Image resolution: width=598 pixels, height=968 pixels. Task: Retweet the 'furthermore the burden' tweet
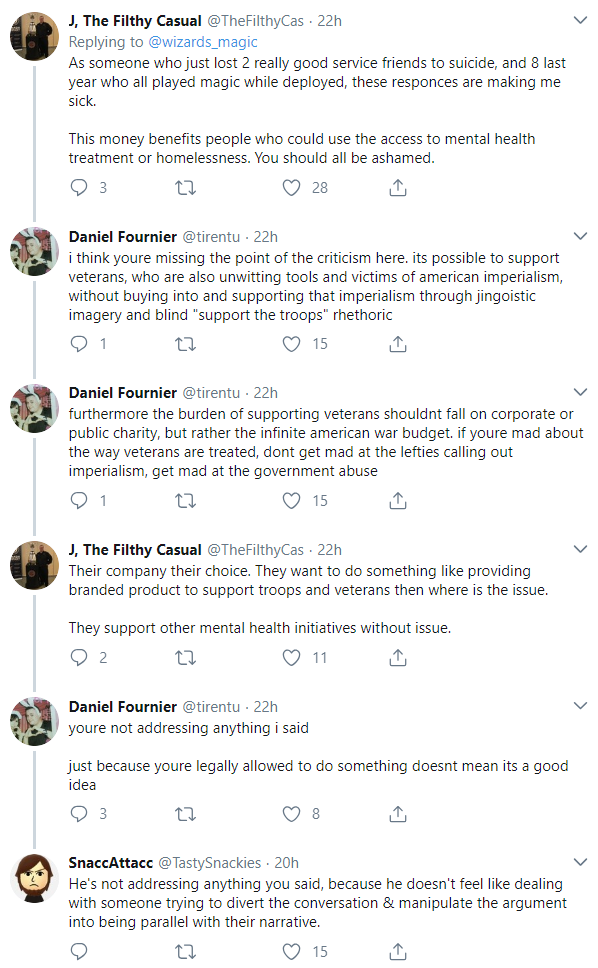click(185, 501)
